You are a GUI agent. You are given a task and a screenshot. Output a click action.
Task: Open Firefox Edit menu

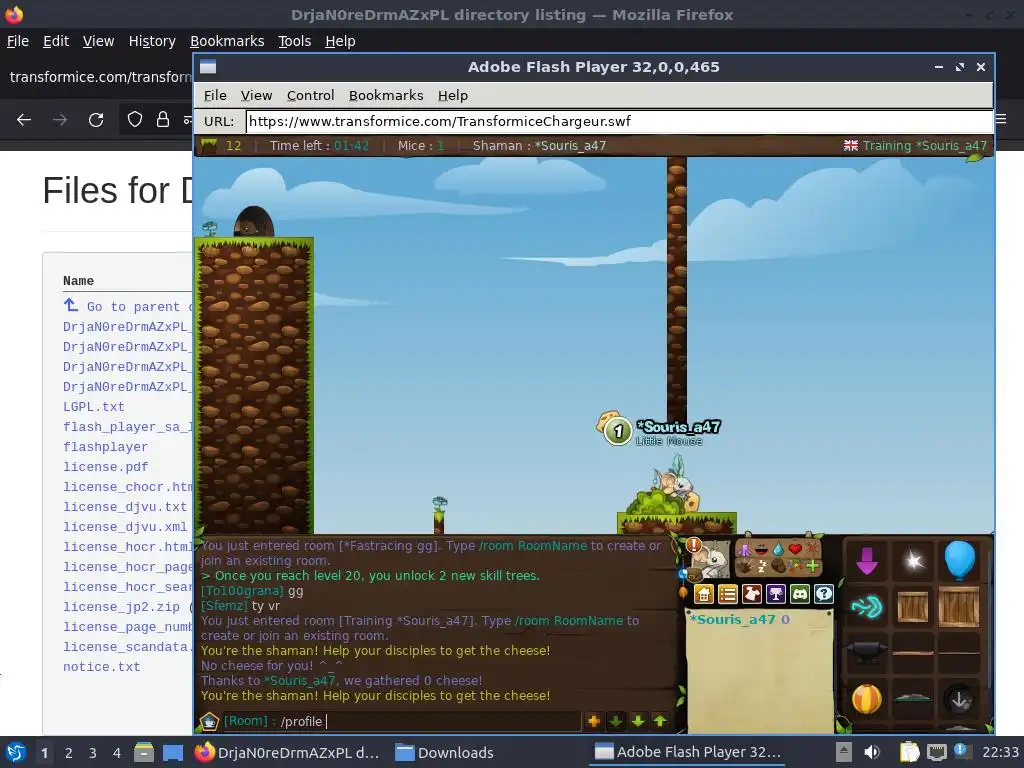pos(56,41)
